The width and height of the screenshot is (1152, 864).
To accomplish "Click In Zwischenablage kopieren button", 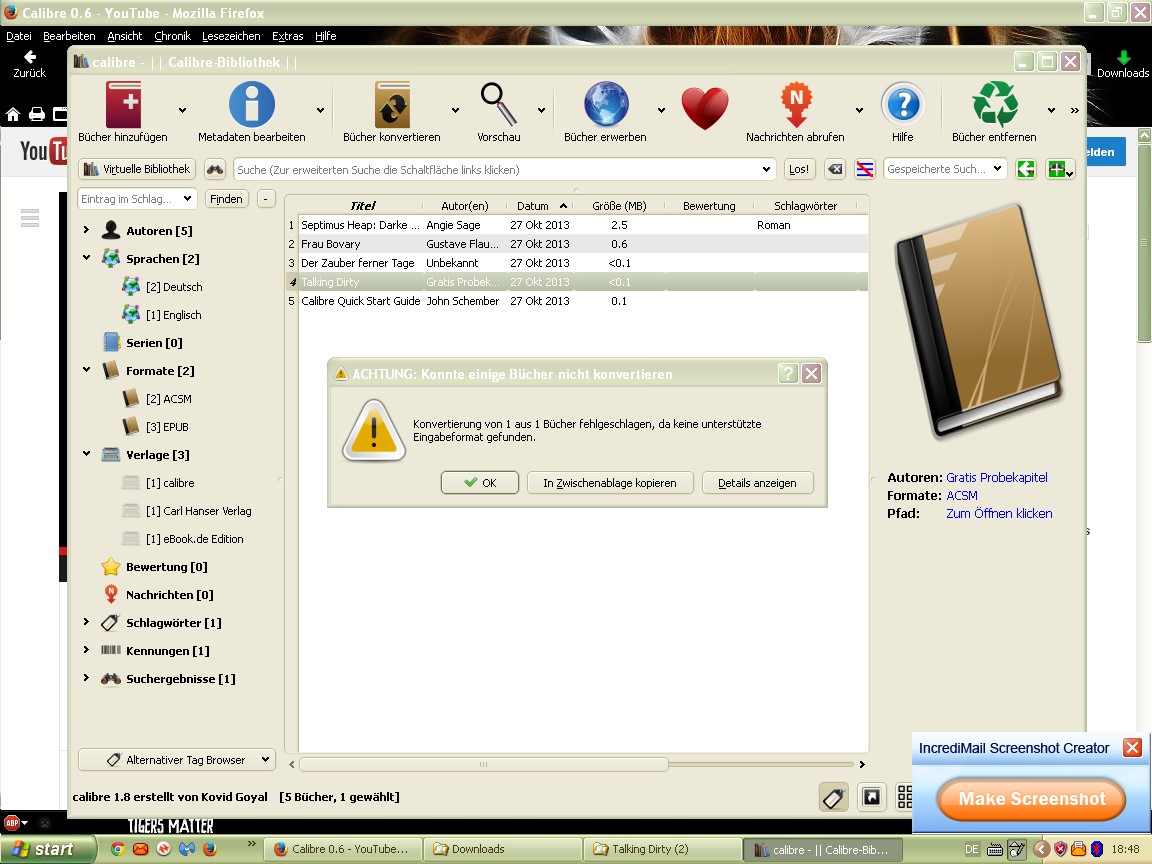I will [610, 483].
